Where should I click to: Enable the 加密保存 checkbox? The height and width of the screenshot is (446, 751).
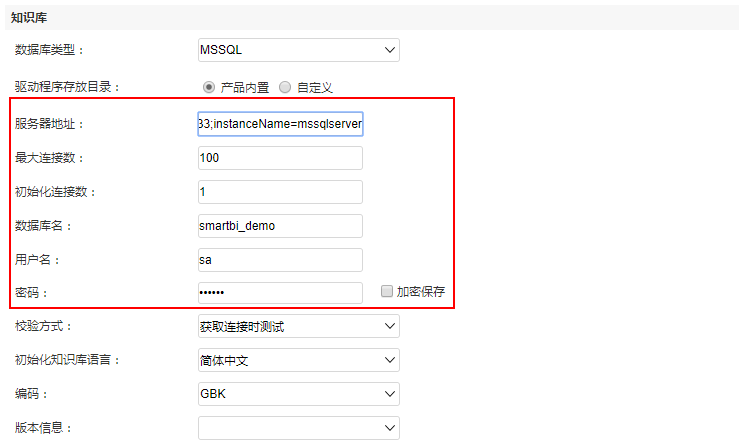(x=387, y=291)
